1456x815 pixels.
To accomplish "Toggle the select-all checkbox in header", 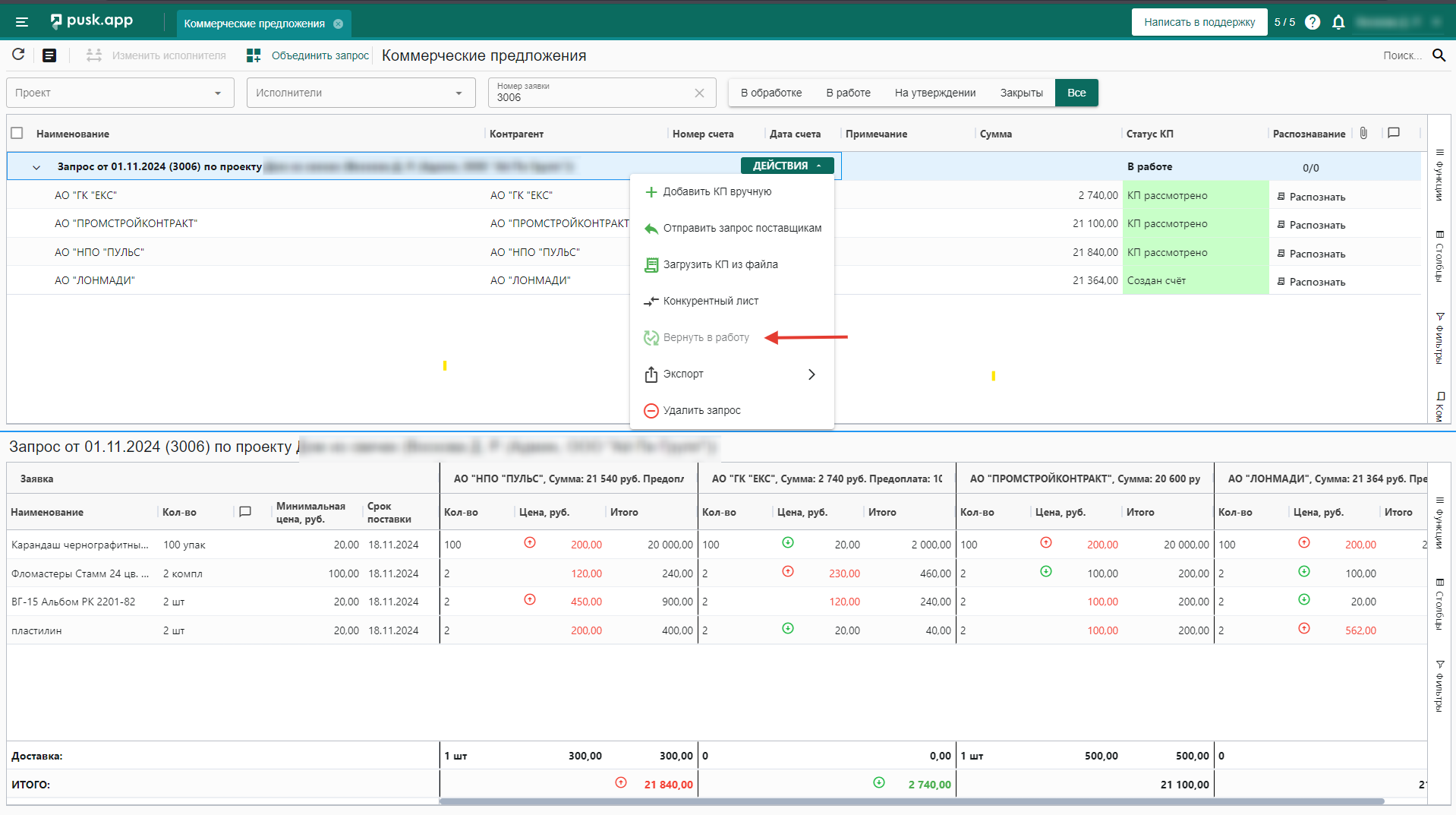I will tap(17, 133).
